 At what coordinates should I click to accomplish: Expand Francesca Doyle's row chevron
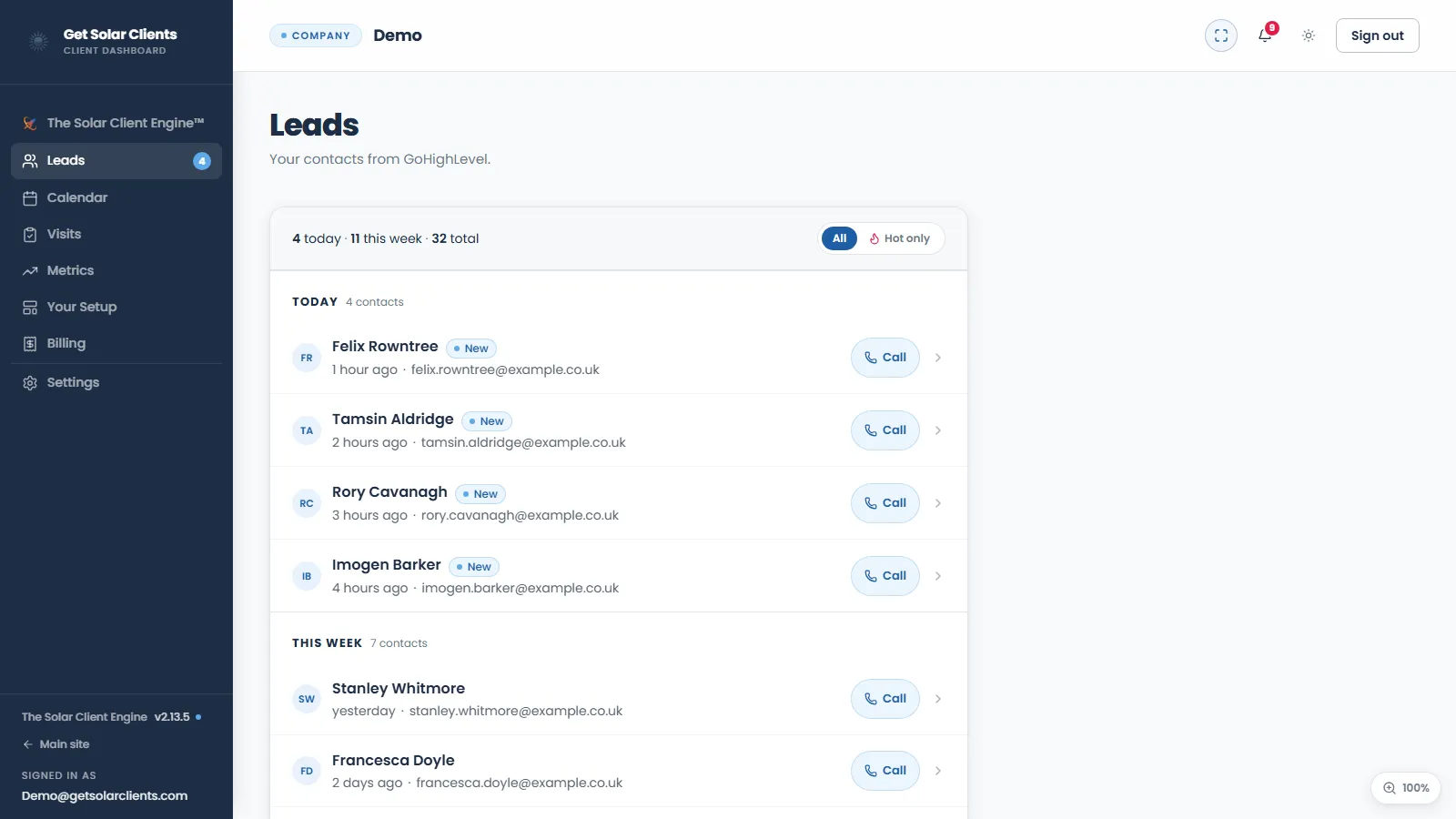[938, 771]
